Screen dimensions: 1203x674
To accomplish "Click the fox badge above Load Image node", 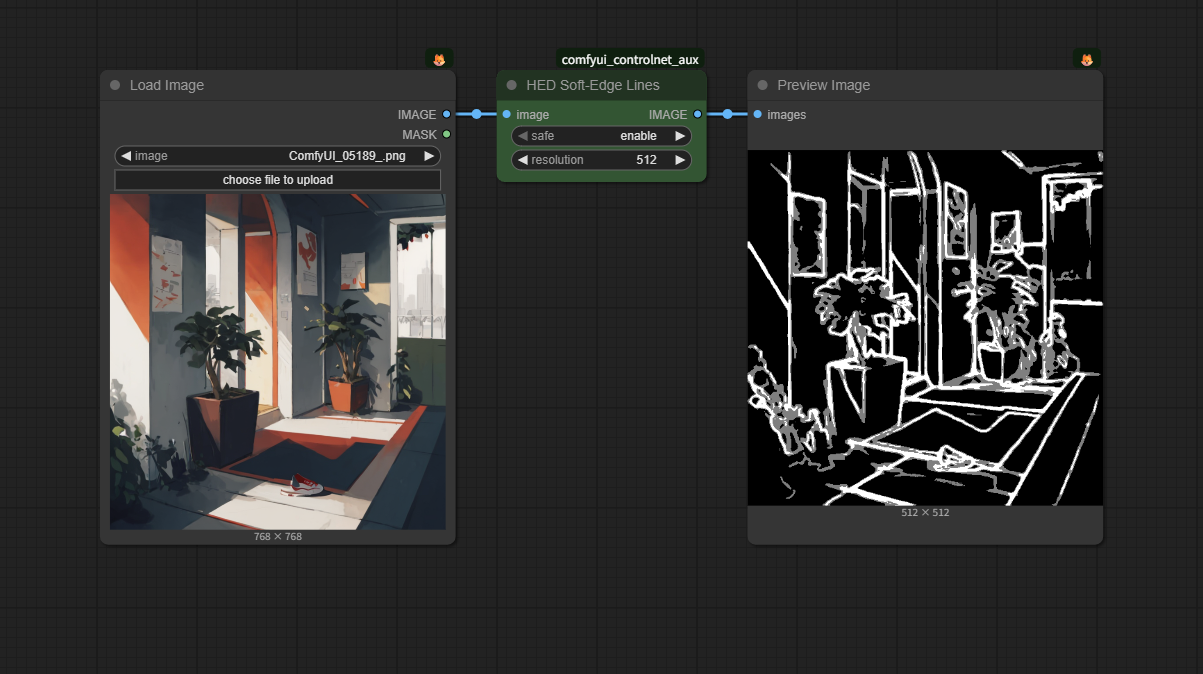I will [x=439, y=60].
